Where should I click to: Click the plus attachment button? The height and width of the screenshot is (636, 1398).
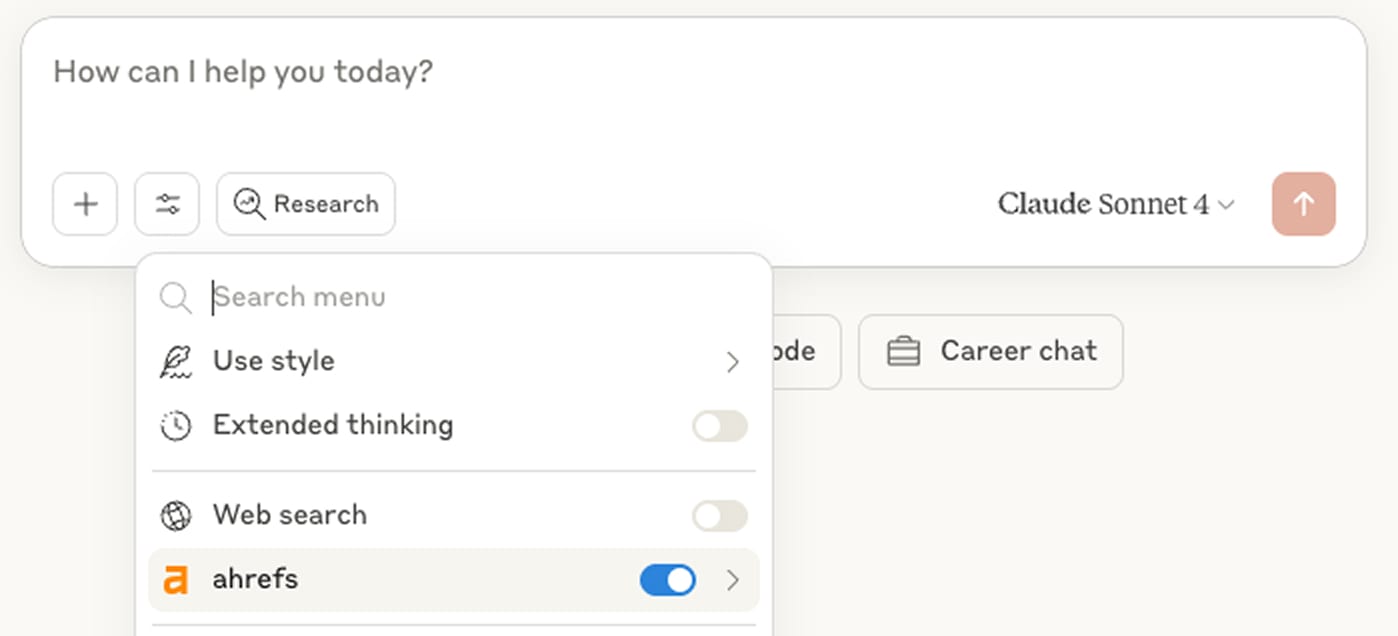(x=85, y=204)
